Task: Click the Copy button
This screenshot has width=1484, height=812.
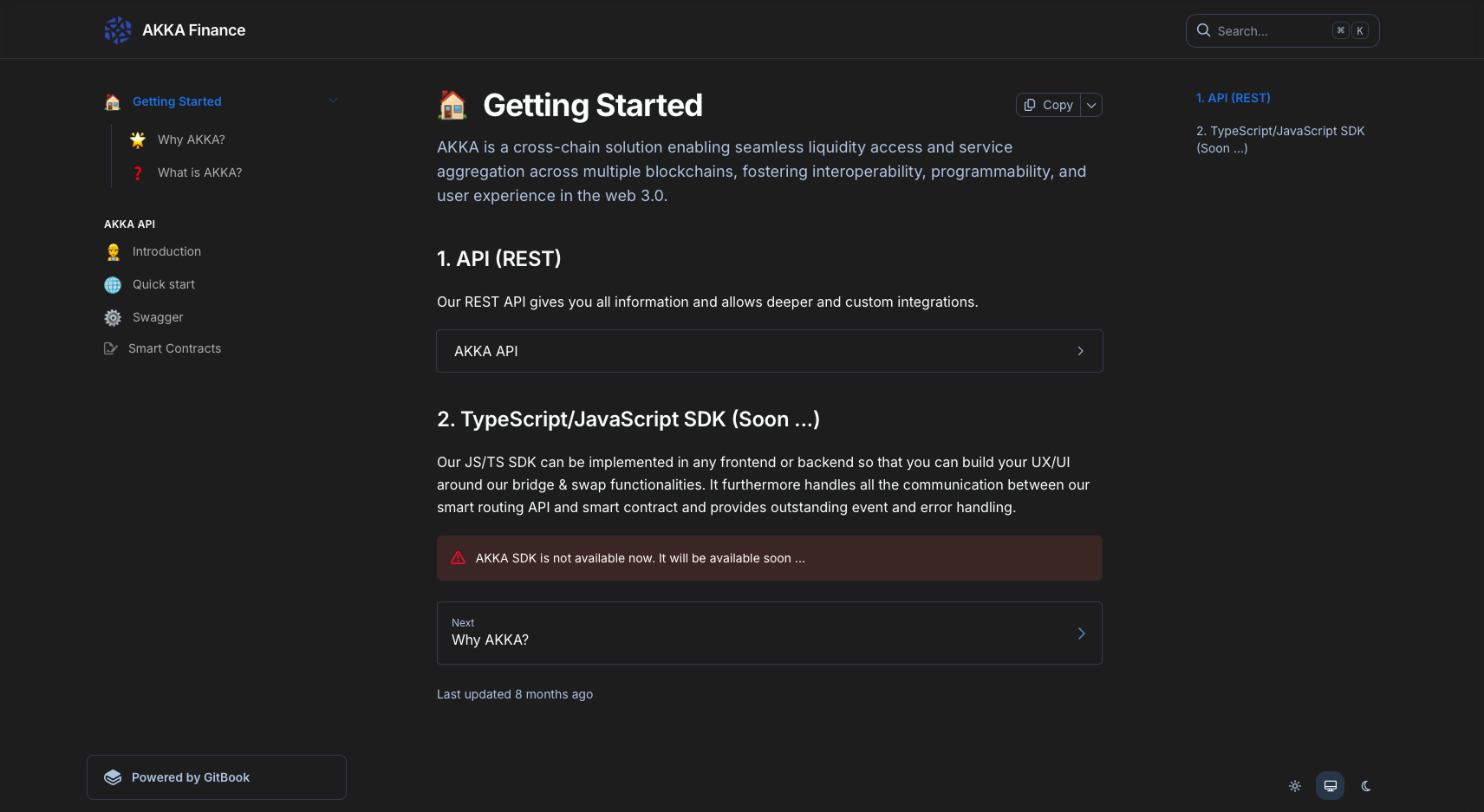Action: (1048, 104)
